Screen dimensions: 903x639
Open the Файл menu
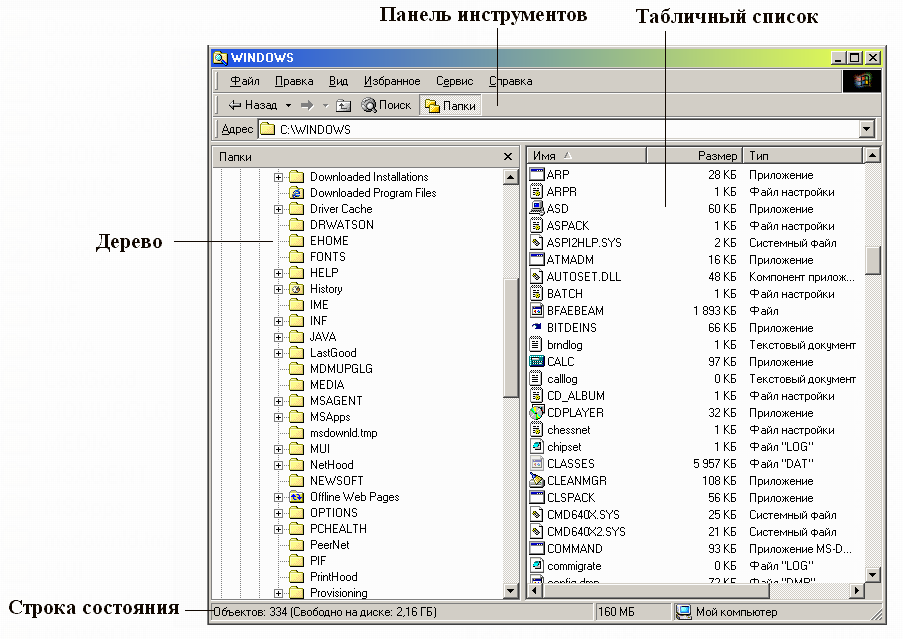point(245,81)
